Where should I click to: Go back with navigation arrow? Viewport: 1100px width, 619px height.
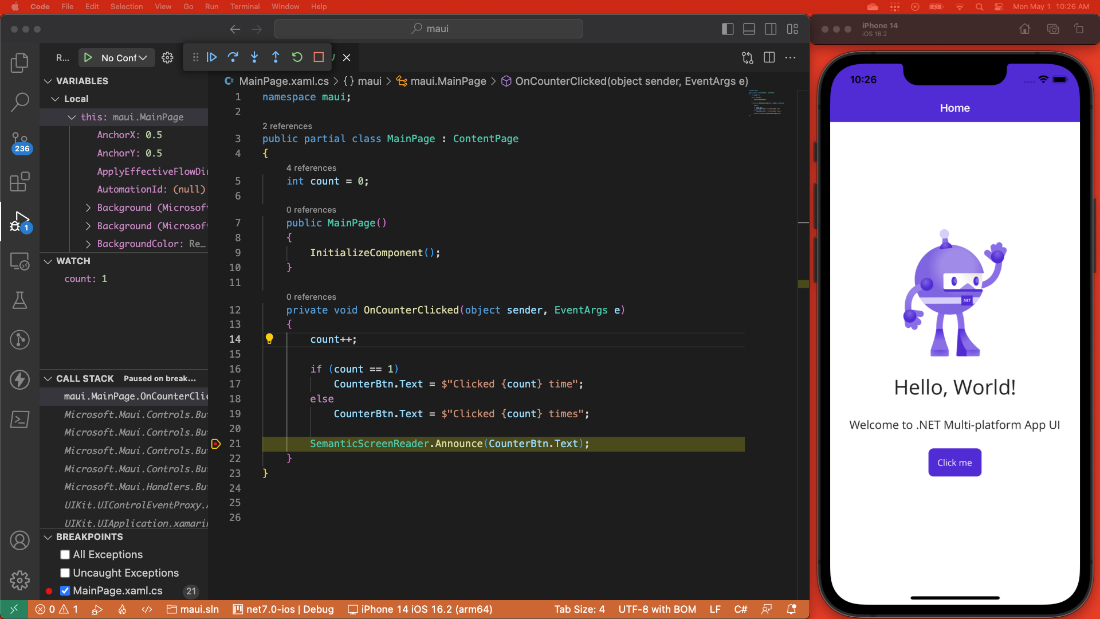[235, 29]
